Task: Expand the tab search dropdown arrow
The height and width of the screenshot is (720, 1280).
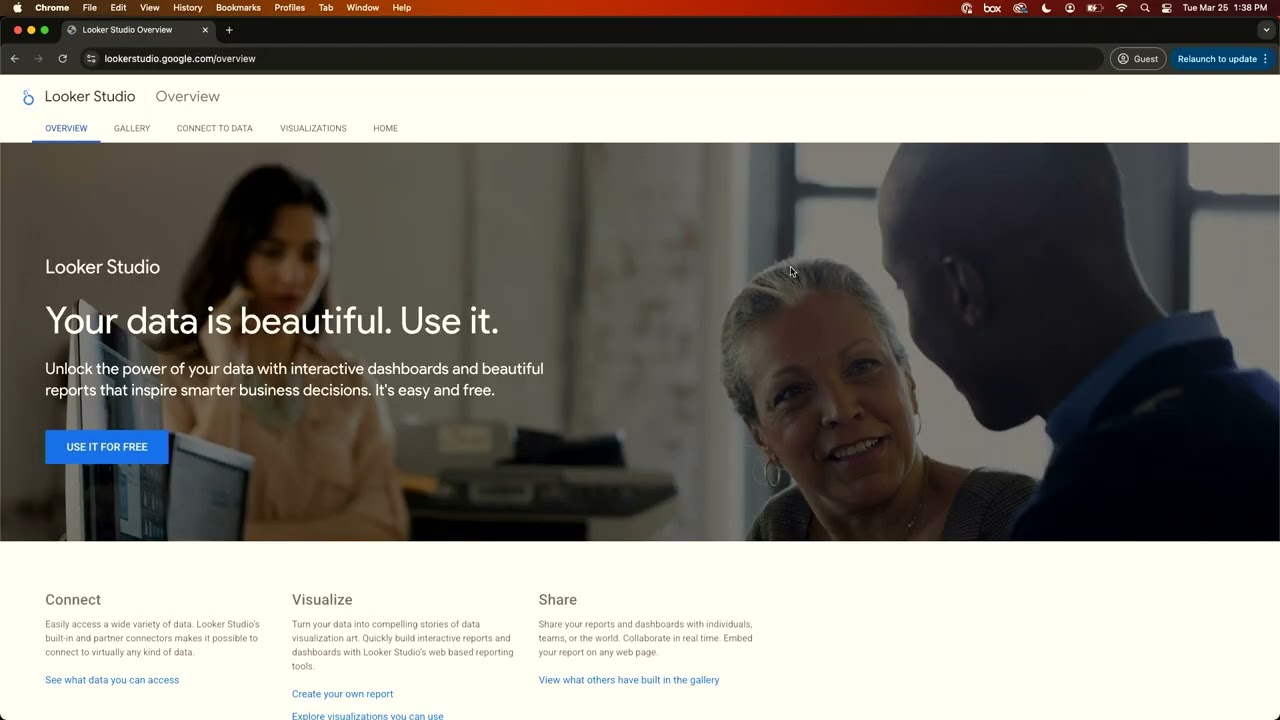Action: click(x=1266, y=30)
